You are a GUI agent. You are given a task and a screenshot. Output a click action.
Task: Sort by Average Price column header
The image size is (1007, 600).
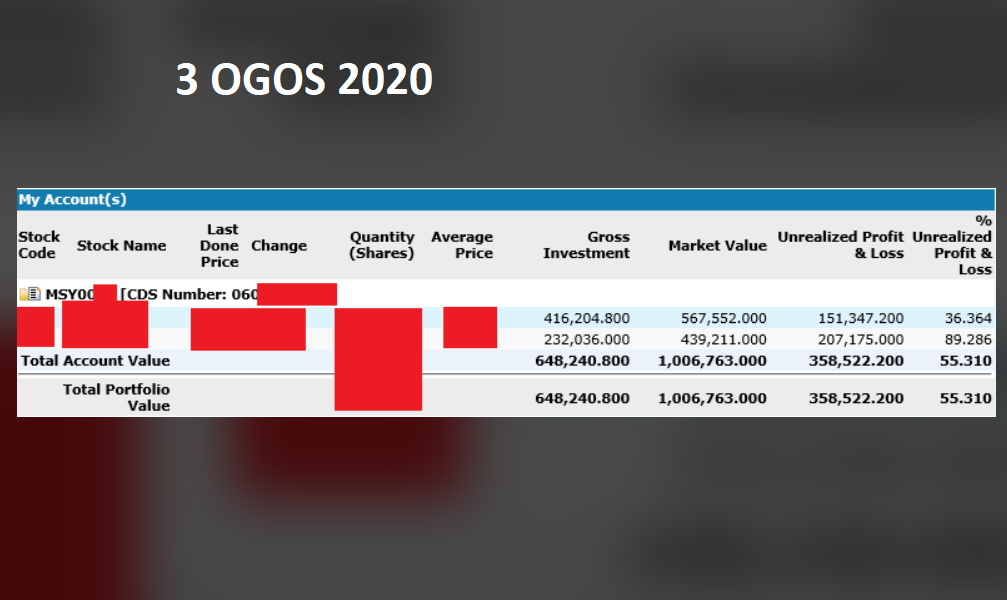pyautogui.click(x=462, y=245)
